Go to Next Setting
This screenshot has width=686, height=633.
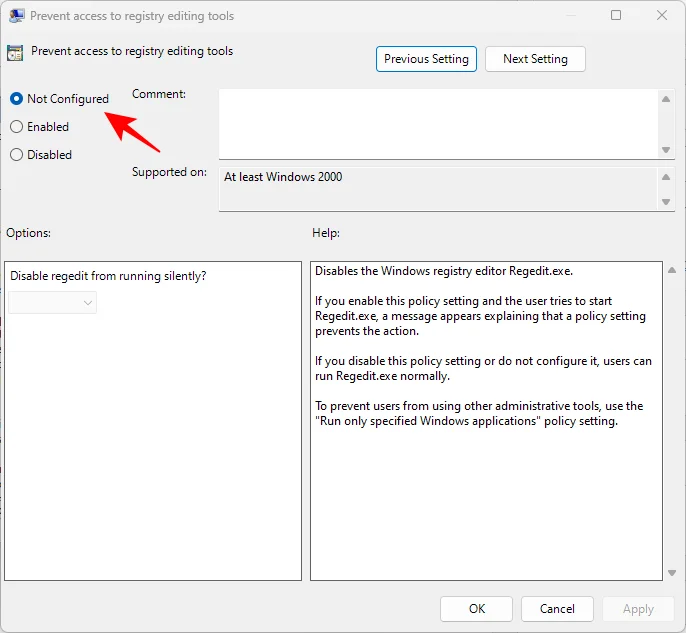[x=535, y=59]
